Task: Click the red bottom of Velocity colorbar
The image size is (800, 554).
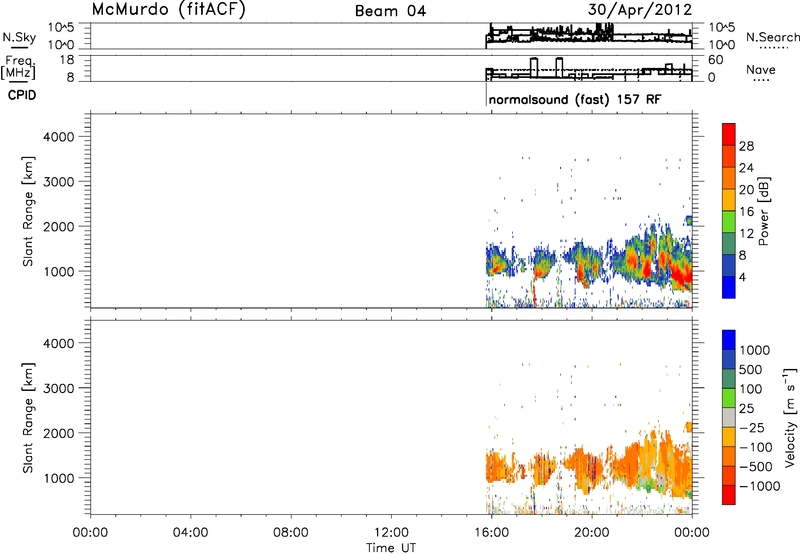Action: (x=729, y=495)
